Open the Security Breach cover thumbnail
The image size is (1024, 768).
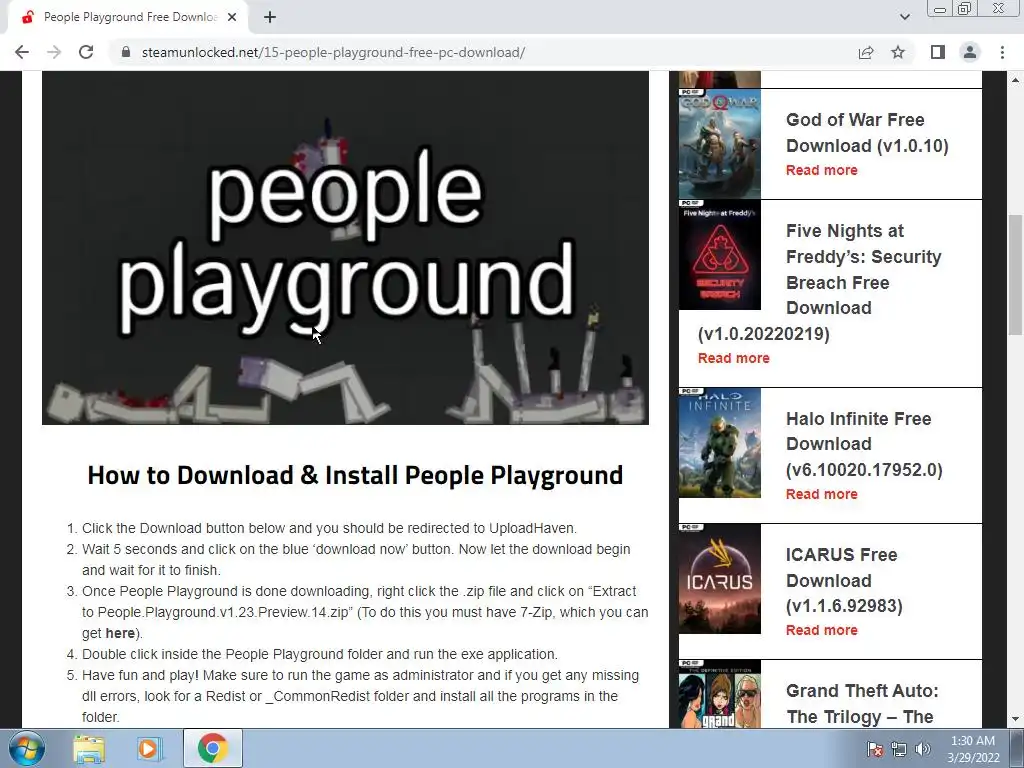(720, 255)
